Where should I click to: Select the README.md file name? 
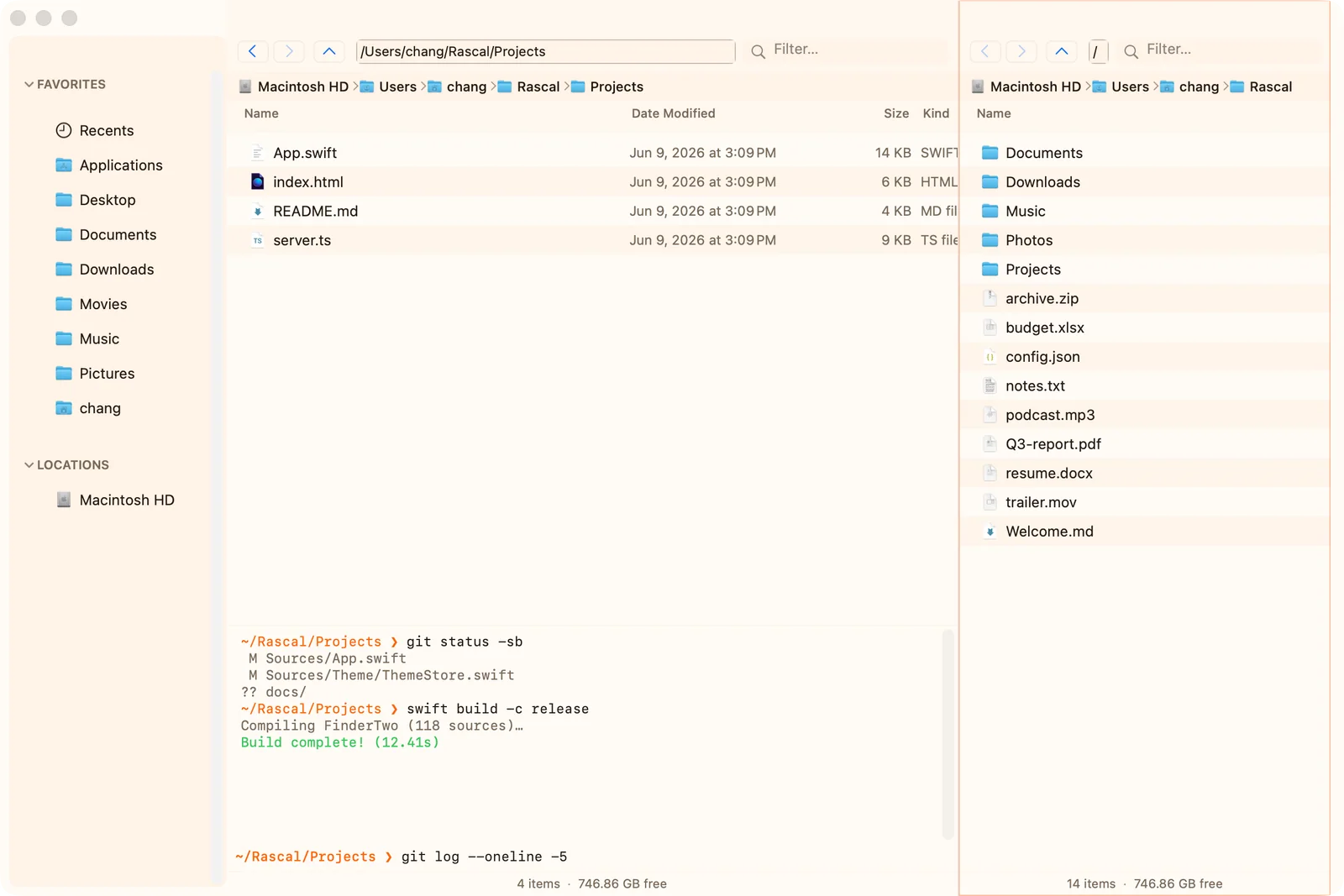tap(316, 211)
